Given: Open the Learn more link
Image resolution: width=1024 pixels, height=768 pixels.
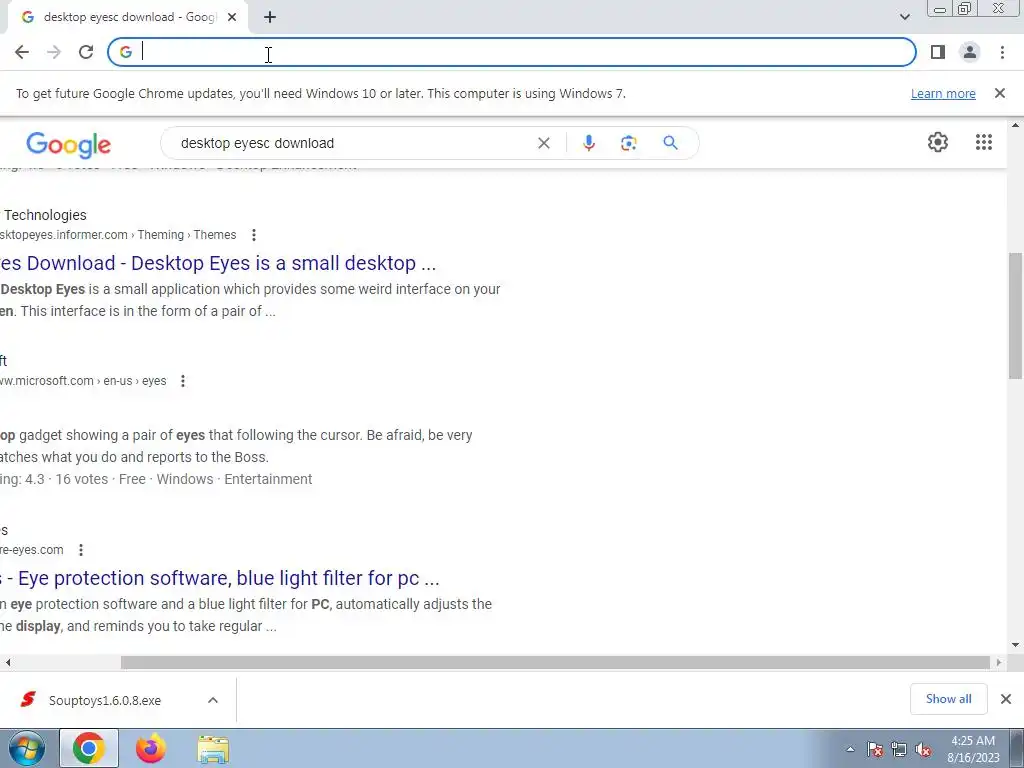Looking at the screenshot, I should [x=943, y=93].
